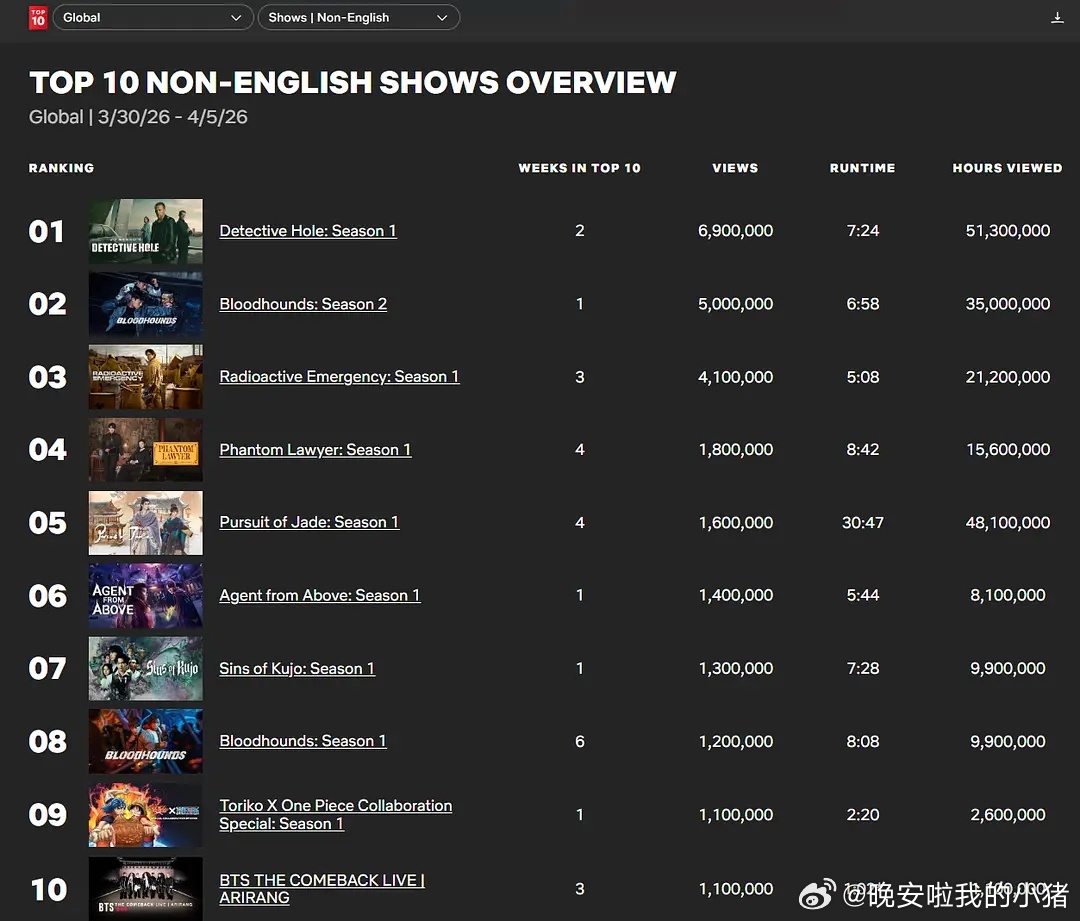Click weeks value 6 for Bloodhounds Season 1
The image size is (1080, 921).
(579, 741)
